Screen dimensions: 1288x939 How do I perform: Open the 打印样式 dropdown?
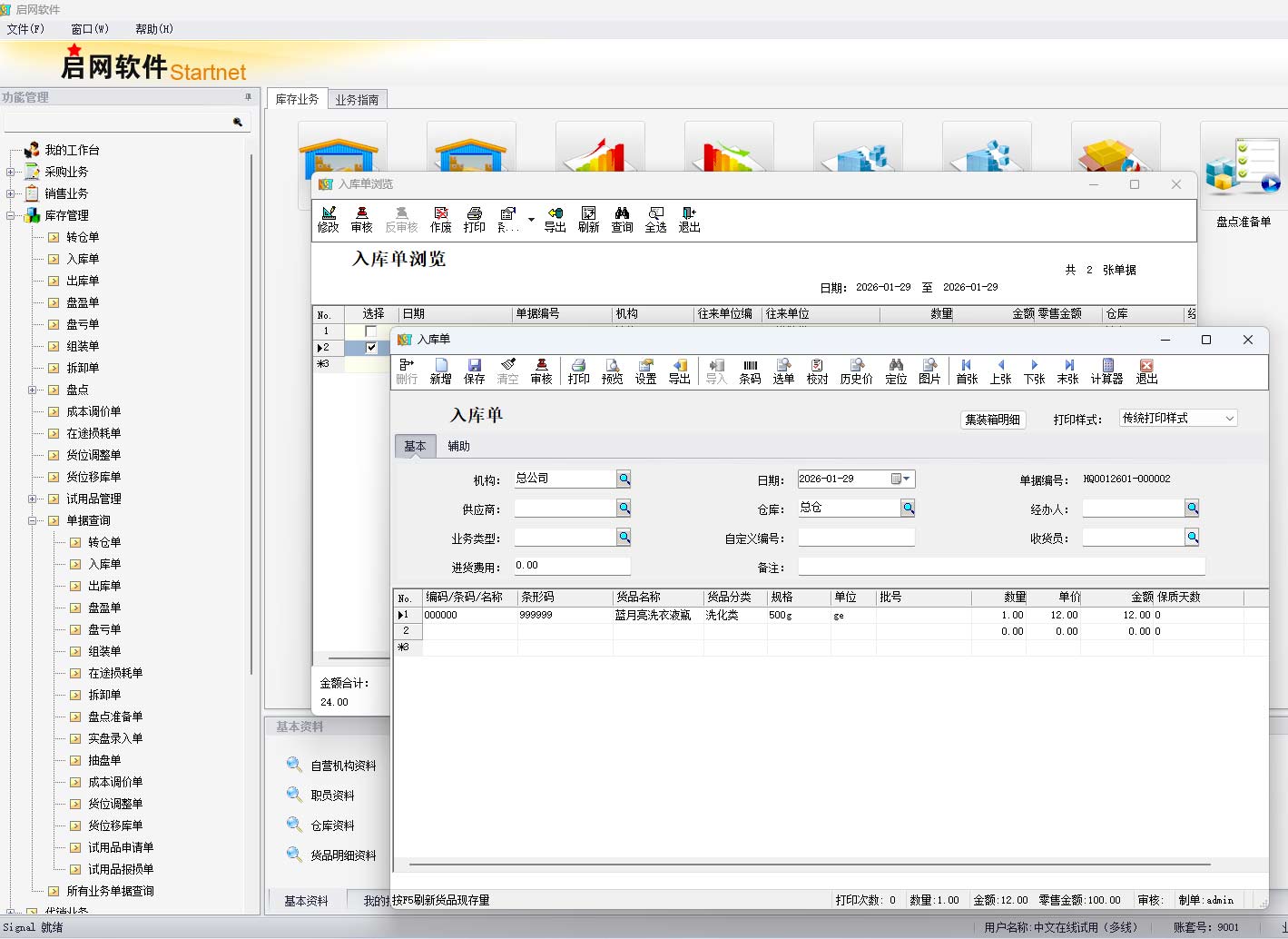tap(1229, 419)
